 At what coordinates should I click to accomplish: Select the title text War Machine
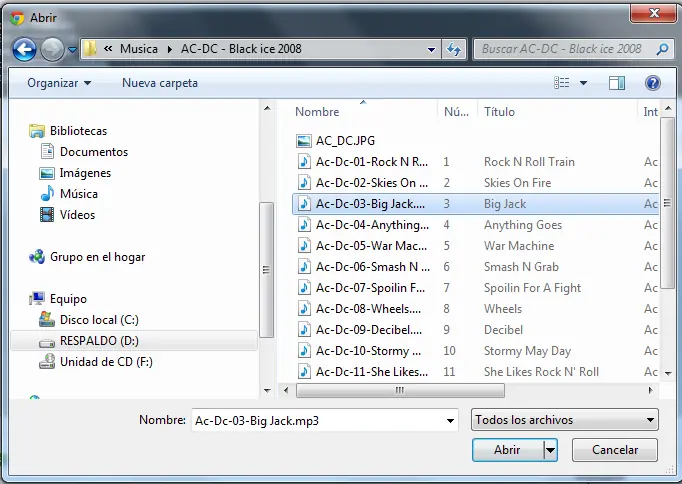coord(519,246)
